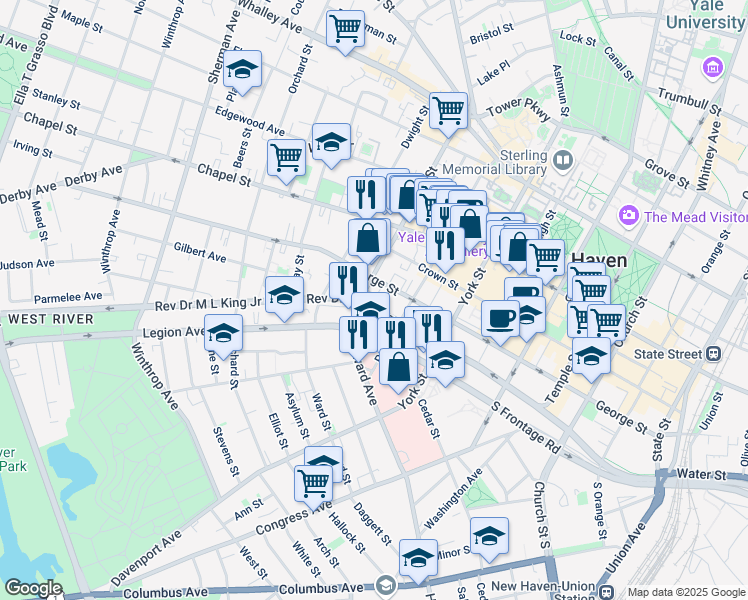
Task: Select the shopping cart marker on Whalley Ave
Action: point(345,30)
